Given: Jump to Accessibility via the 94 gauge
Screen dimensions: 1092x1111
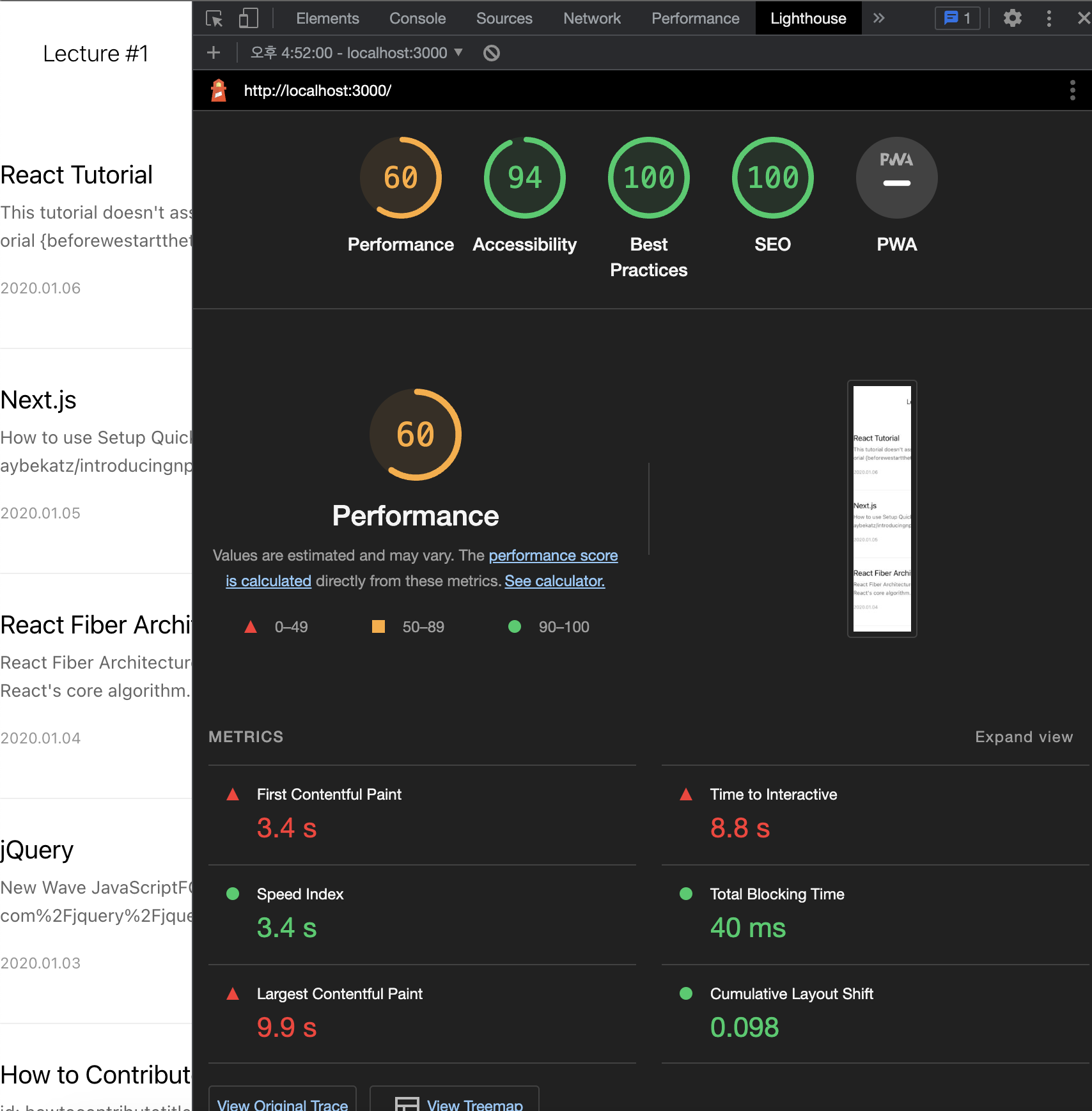Looking at the screenshot, I should coord(525,178).
